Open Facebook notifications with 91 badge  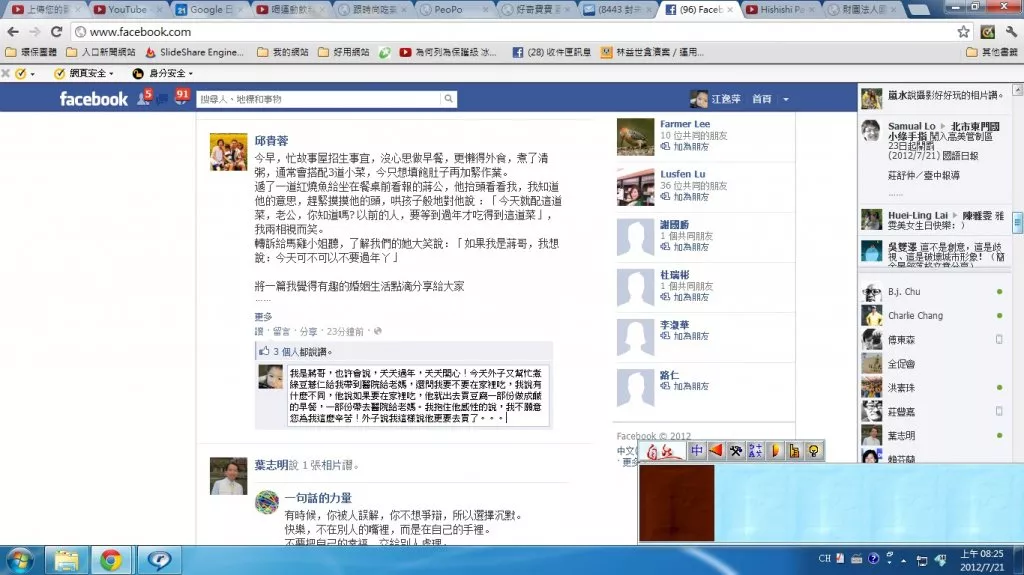tap(181, 97)
